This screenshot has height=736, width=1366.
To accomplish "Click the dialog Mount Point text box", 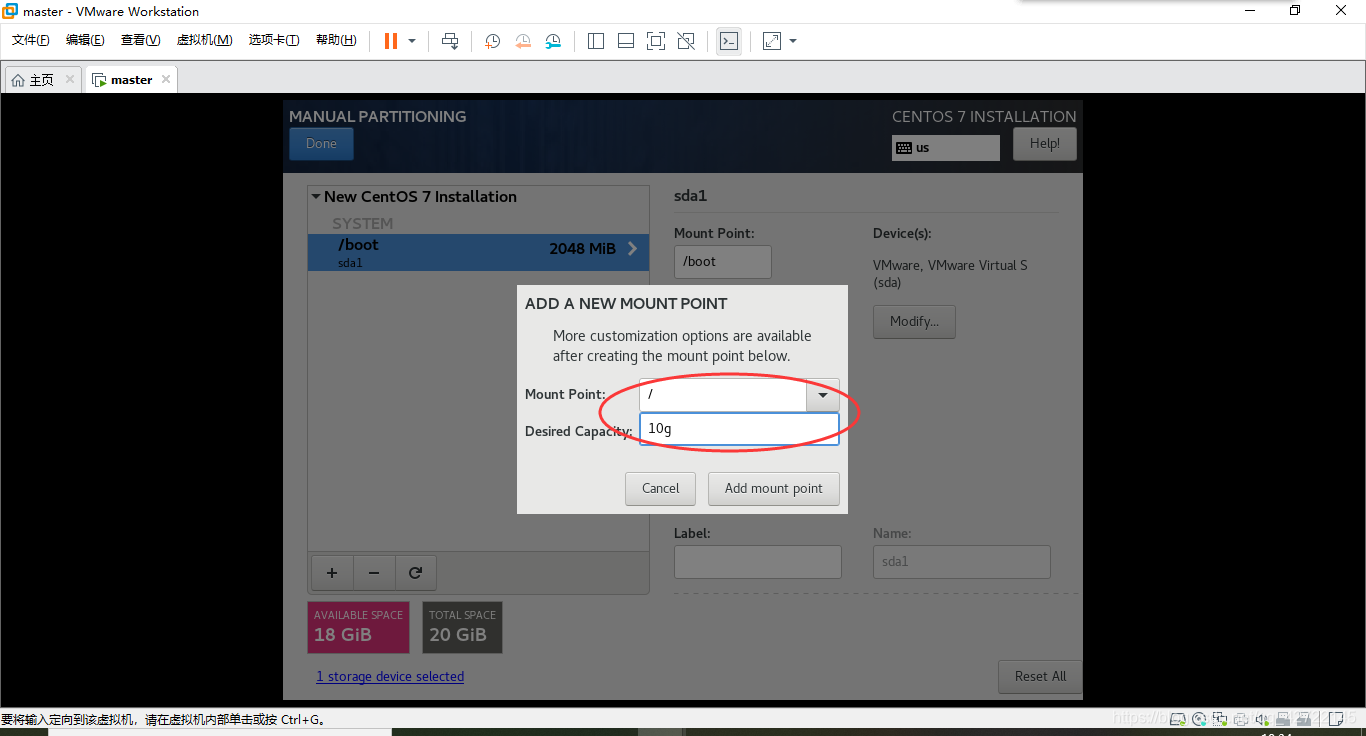I will pos(723,395).
